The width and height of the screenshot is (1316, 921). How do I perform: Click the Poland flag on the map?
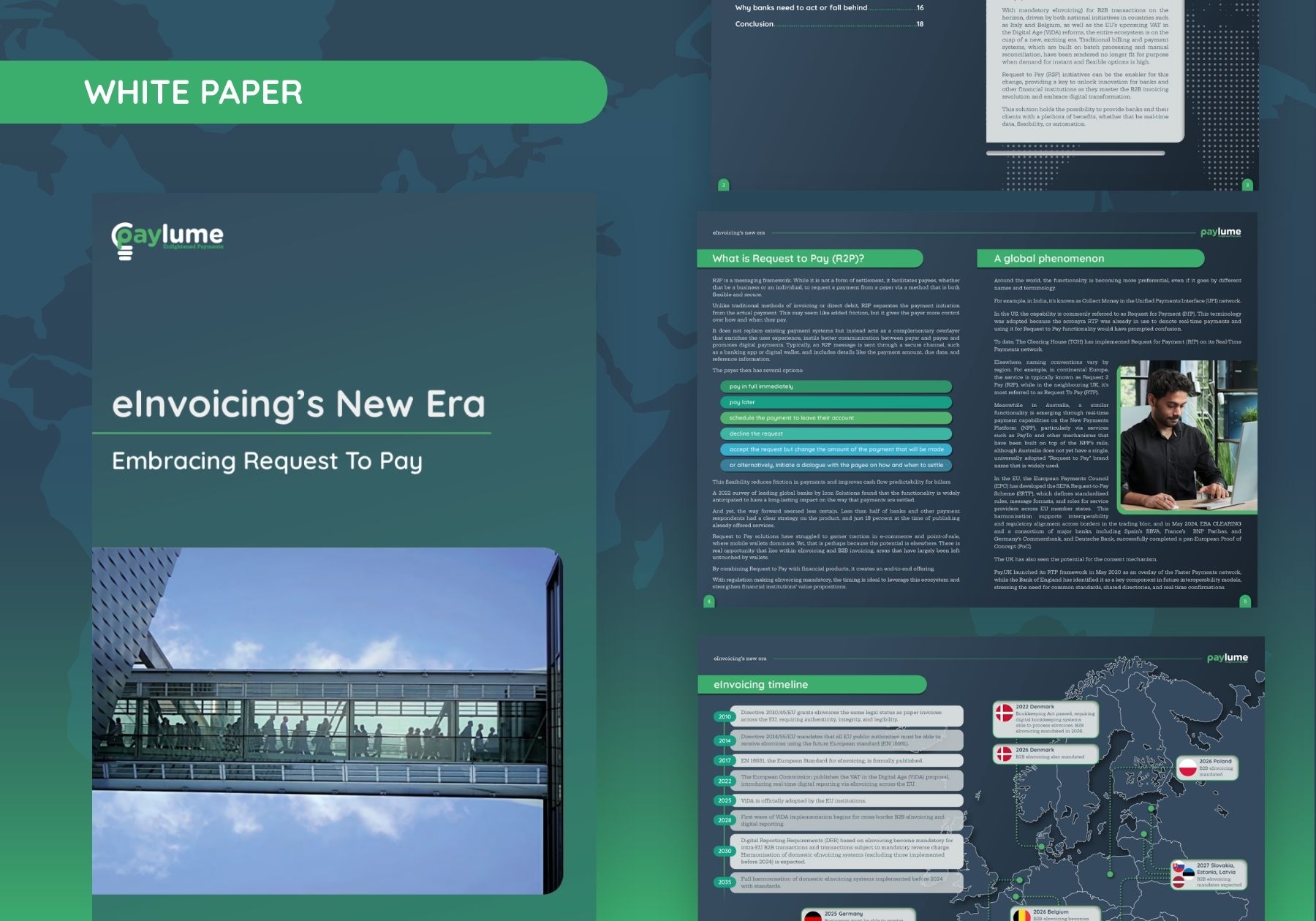(x=1187, y=768)
